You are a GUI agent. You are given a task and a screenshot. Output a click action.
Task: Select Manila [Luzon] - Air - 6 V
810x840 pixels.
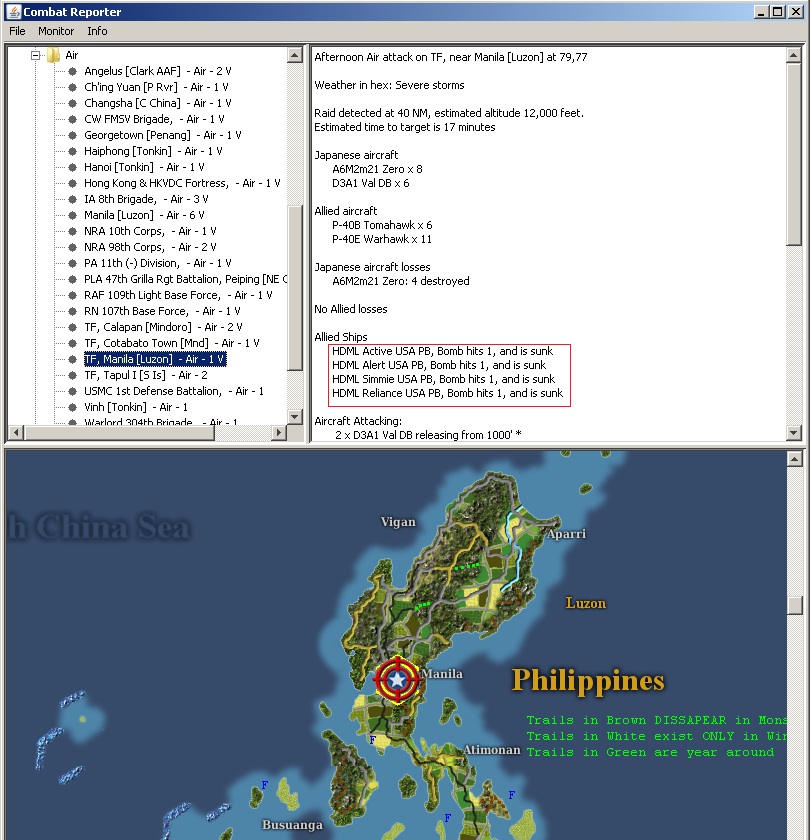point(144,216)
